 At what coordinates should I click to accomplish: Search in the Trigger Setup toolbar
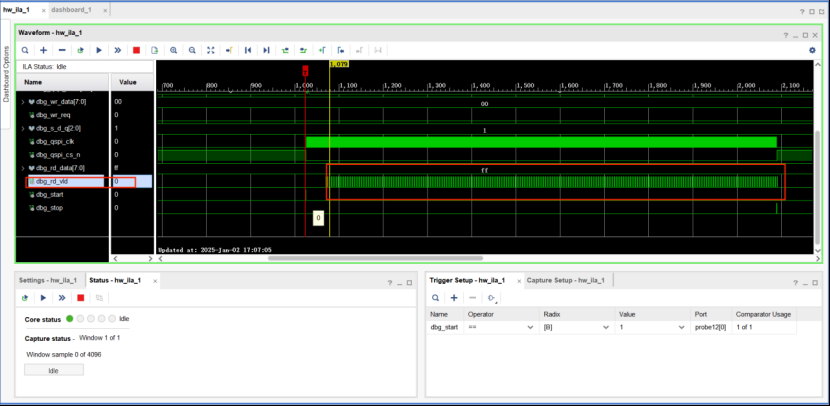click(x=435, y=298)
